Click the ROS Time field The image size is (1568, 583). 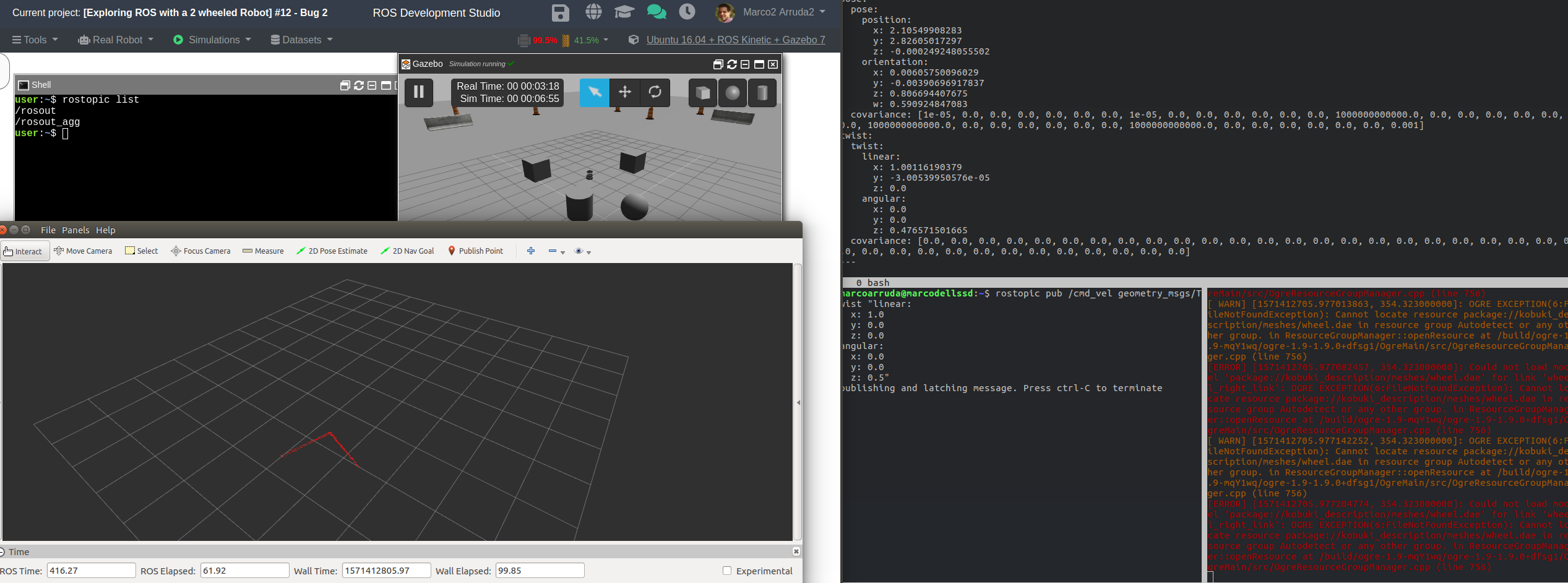(x=91, y=571)
